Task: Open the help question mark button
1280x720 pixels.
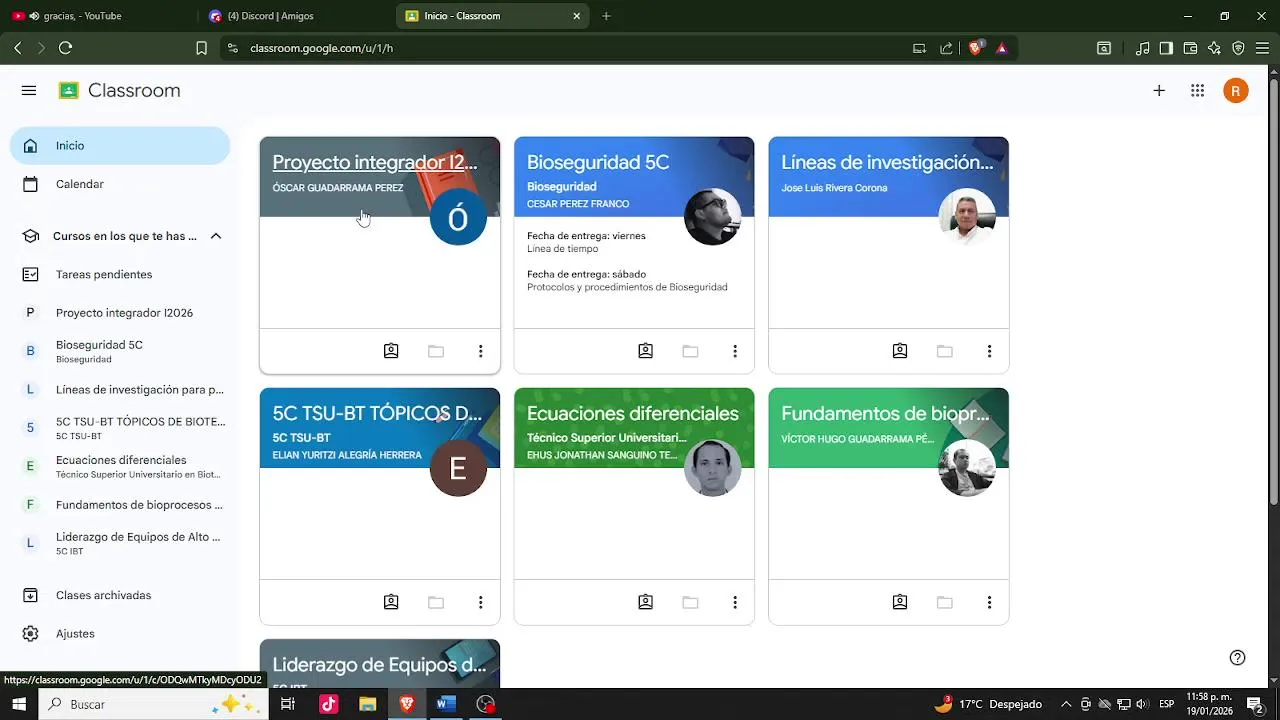Action: 1237,657
